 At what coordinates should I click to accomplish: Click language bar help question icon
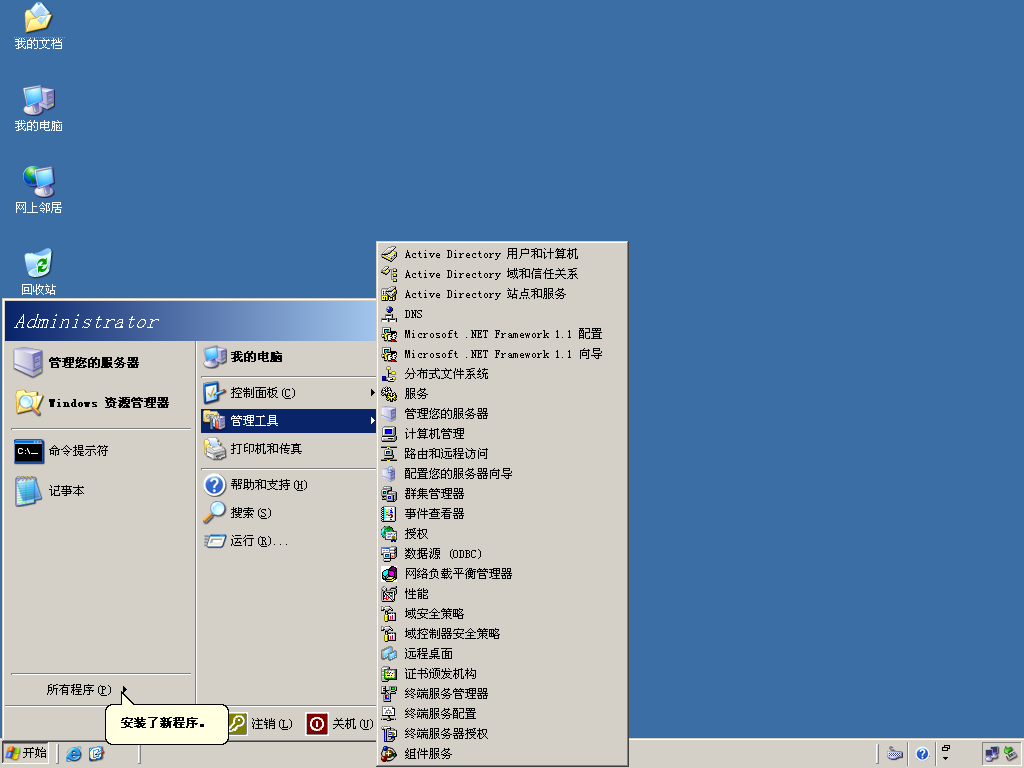[922, 754]
